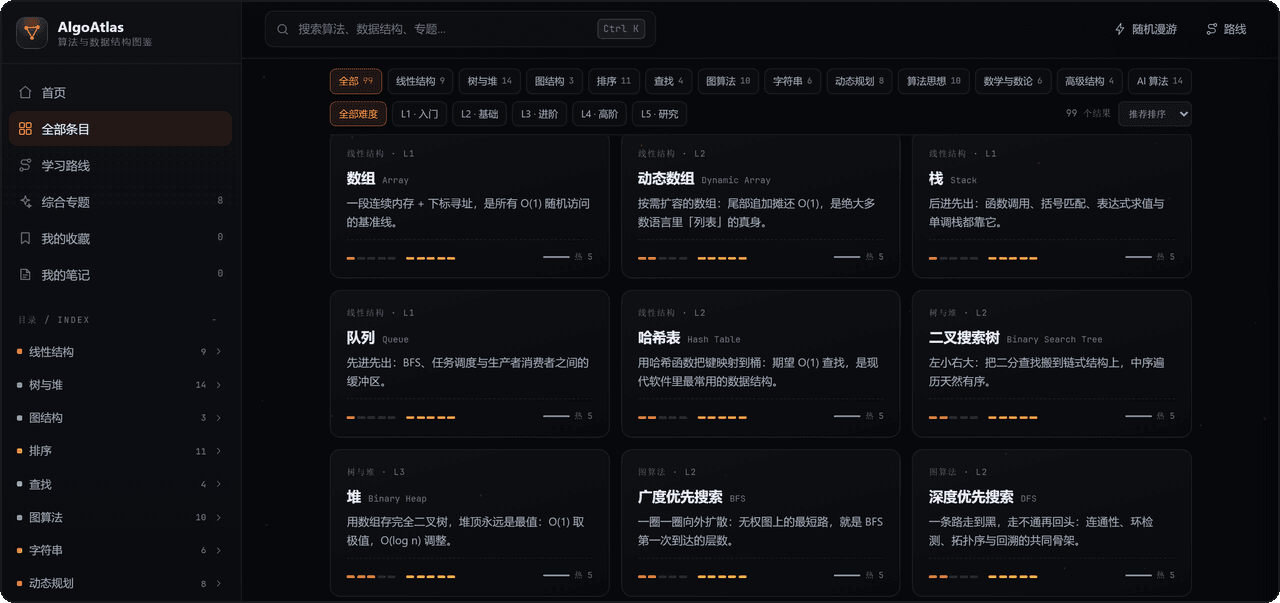Screen dimensions: 1280x603
Task: Open 综合专题 in the sidebar
Action: point(121,202)
